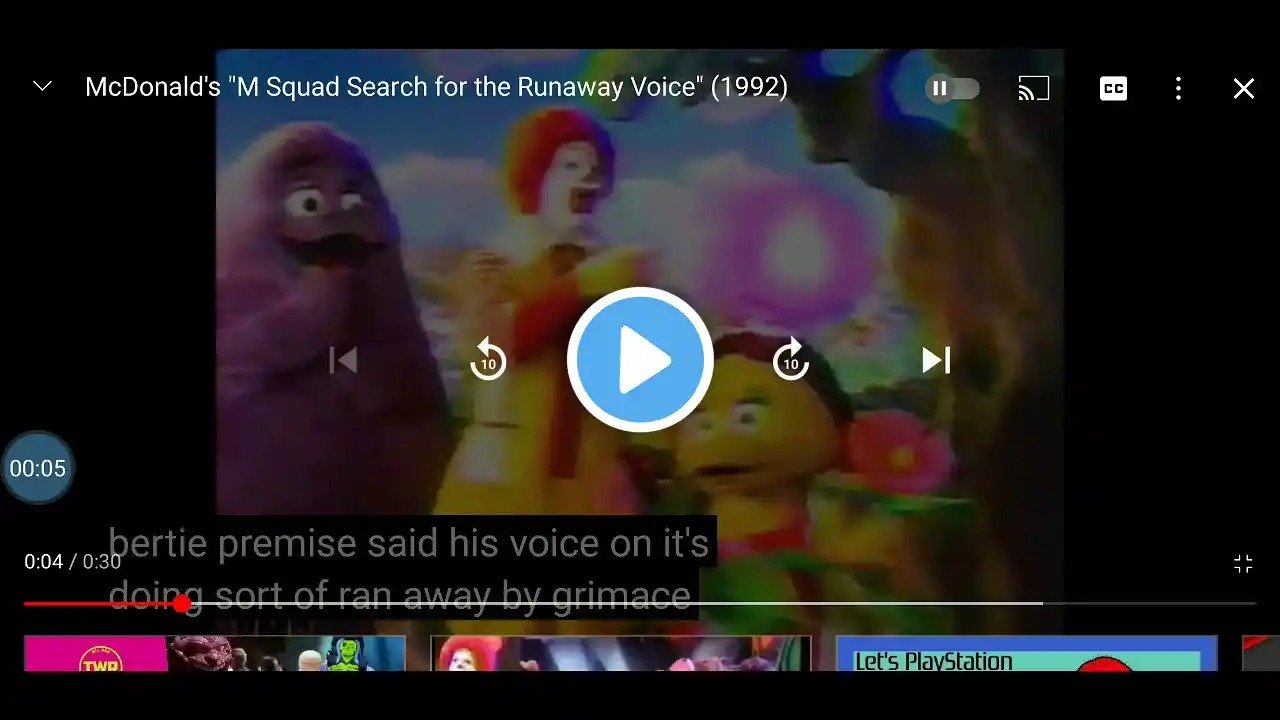Click the 0:04 / 0:30 time display
This screenshot has width=1280, height=720.
click(72, 562)
